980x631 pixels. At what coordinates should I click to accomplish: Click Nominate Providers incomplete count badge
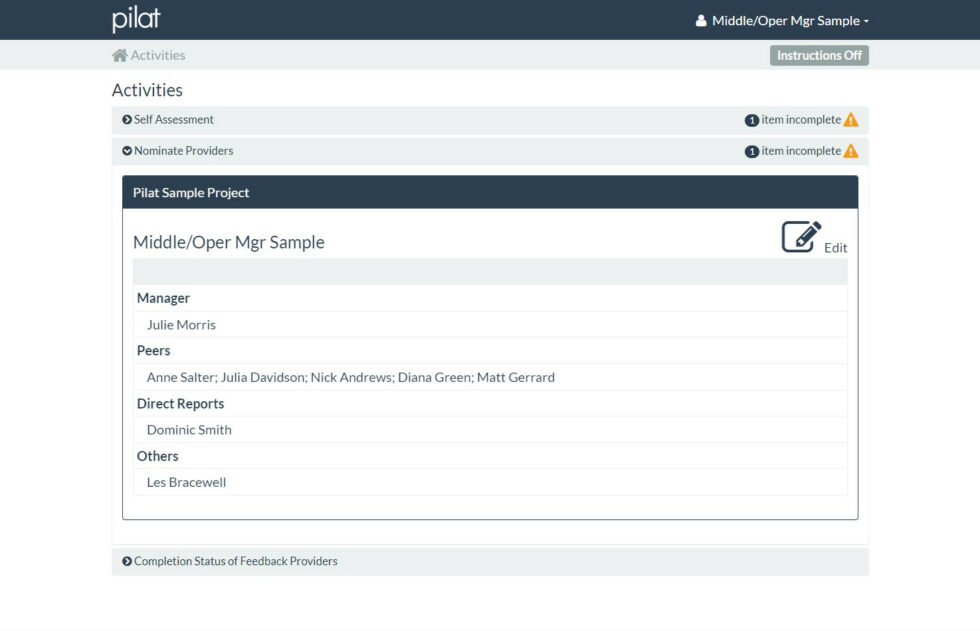point(752,151)
